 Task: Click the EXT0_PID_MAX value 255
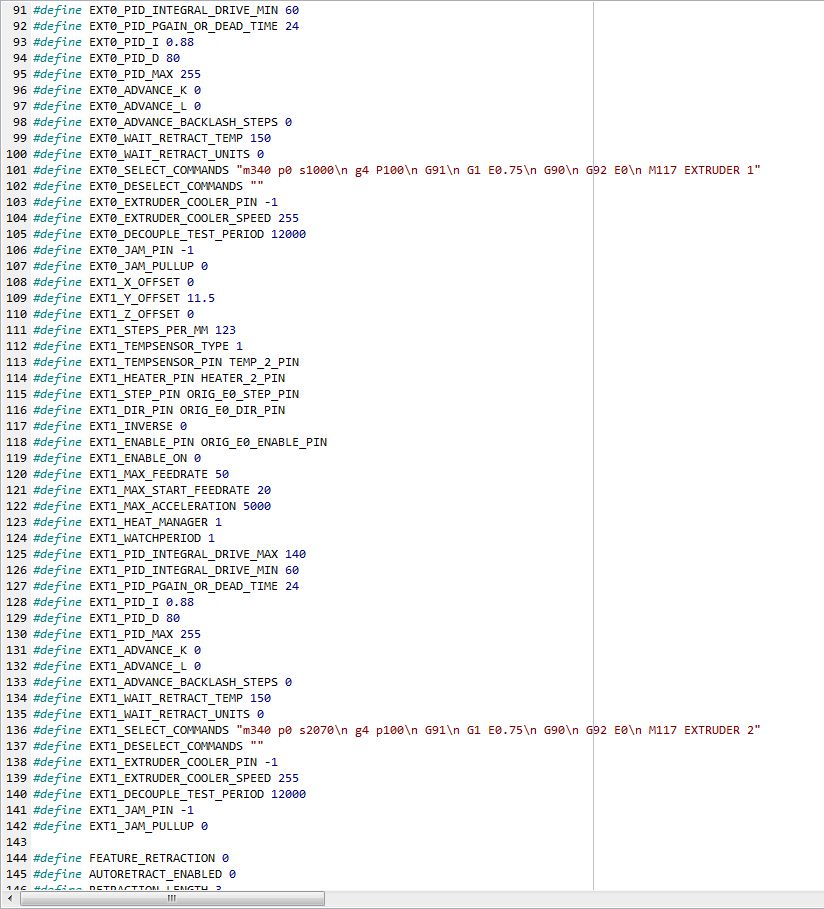tap(190, 74)
